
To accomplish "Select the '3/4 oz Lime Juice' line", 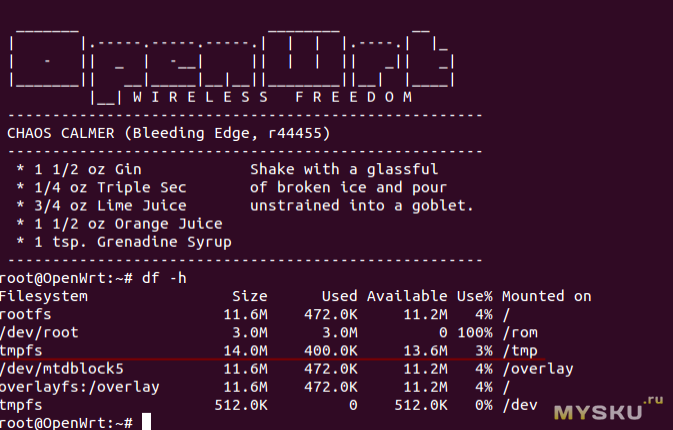I will (110, 206).
